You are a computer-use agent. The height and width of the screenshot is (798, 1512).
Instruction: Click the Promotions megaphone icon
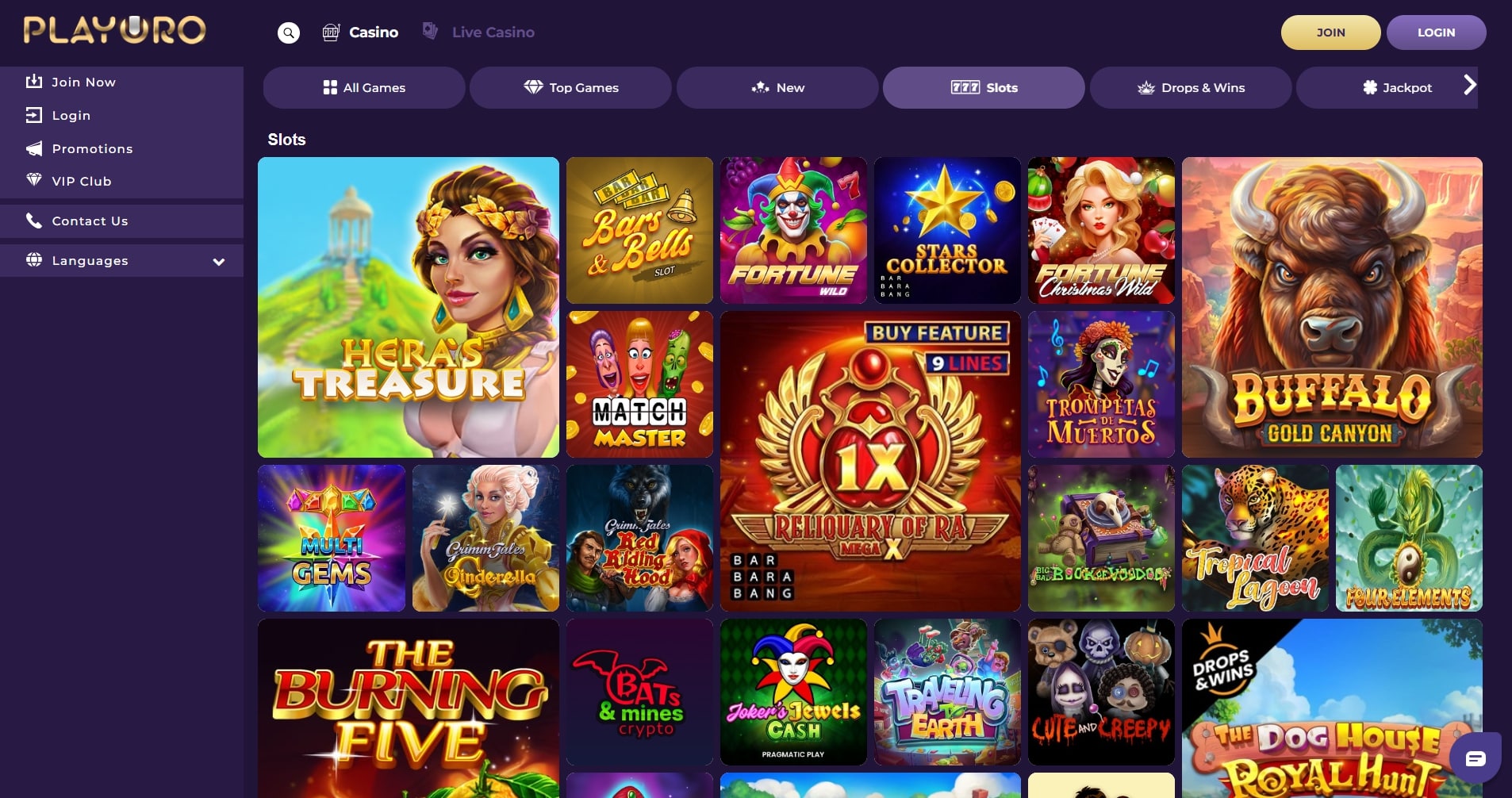click(x=34, y=148)
